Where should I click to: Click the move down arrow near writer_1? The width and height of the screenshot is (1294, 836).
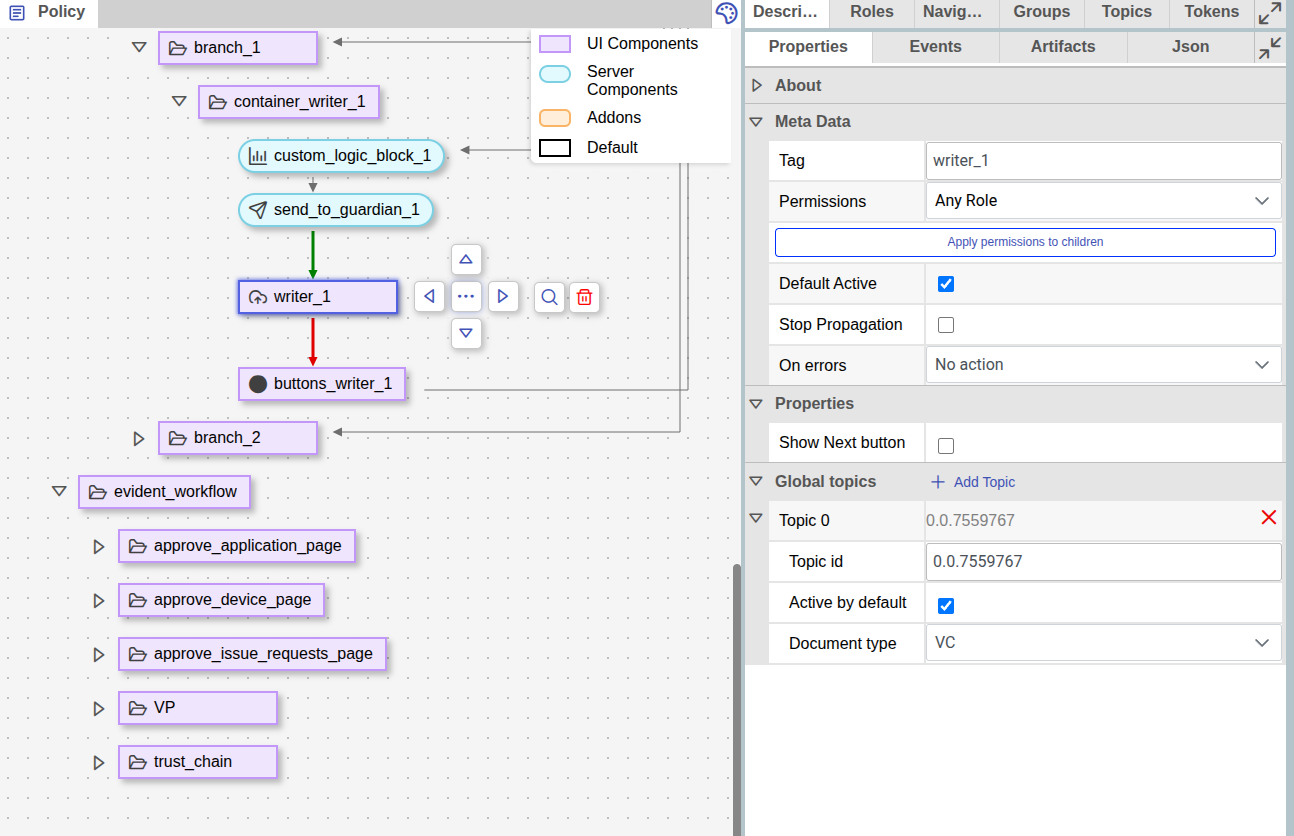pos(466,333)
